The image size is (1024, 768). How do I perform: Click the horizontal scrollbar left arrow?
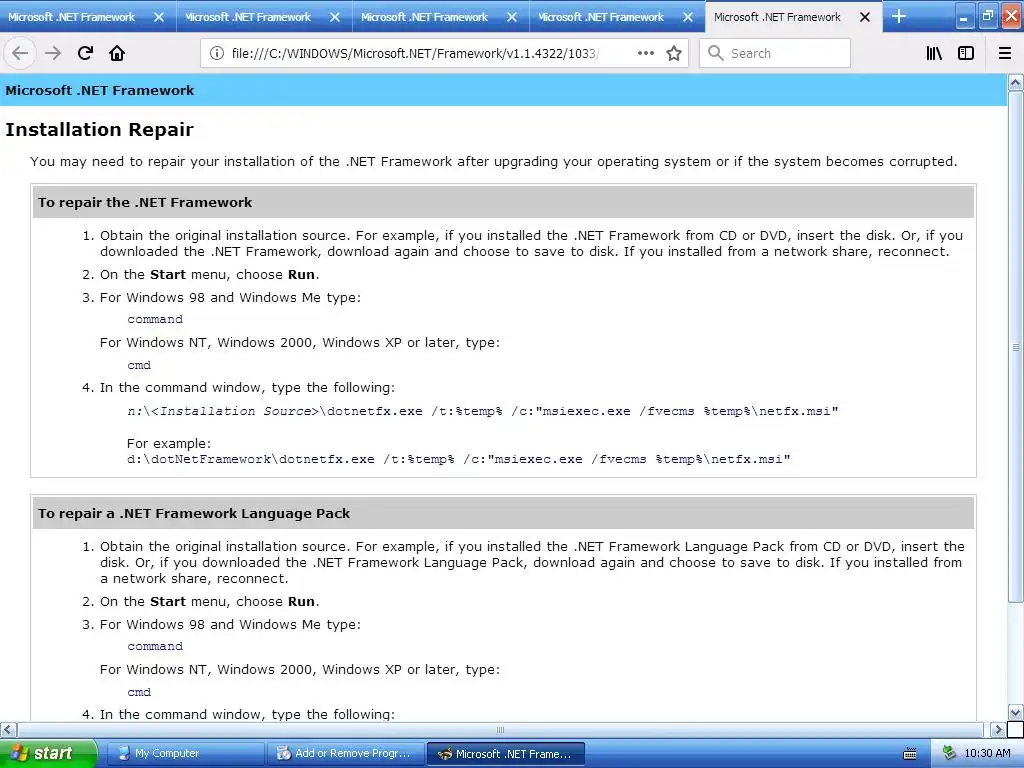tap(8, 729)
